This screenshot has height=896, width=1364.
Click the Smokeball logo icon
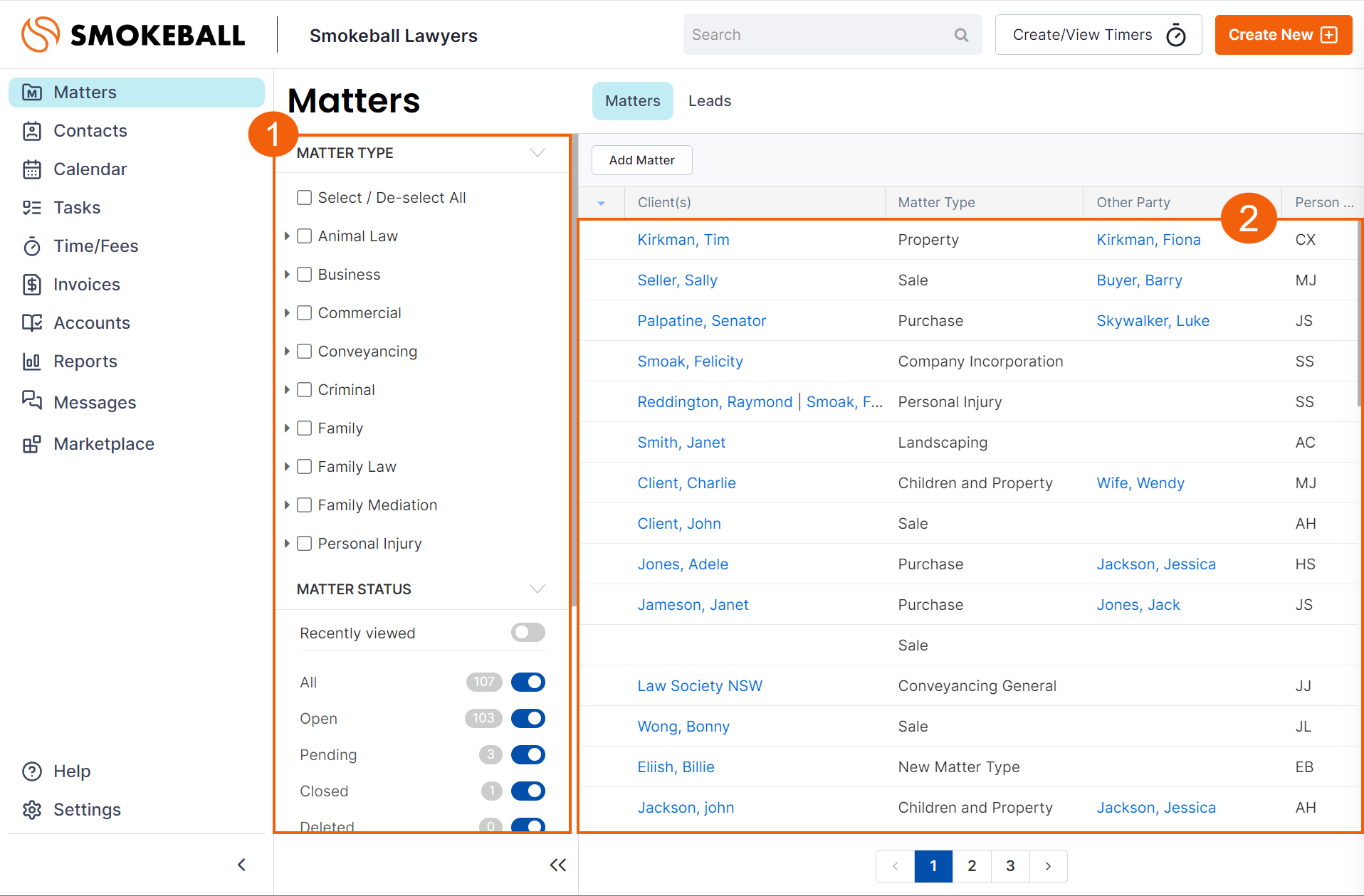(x=41, y=34)
